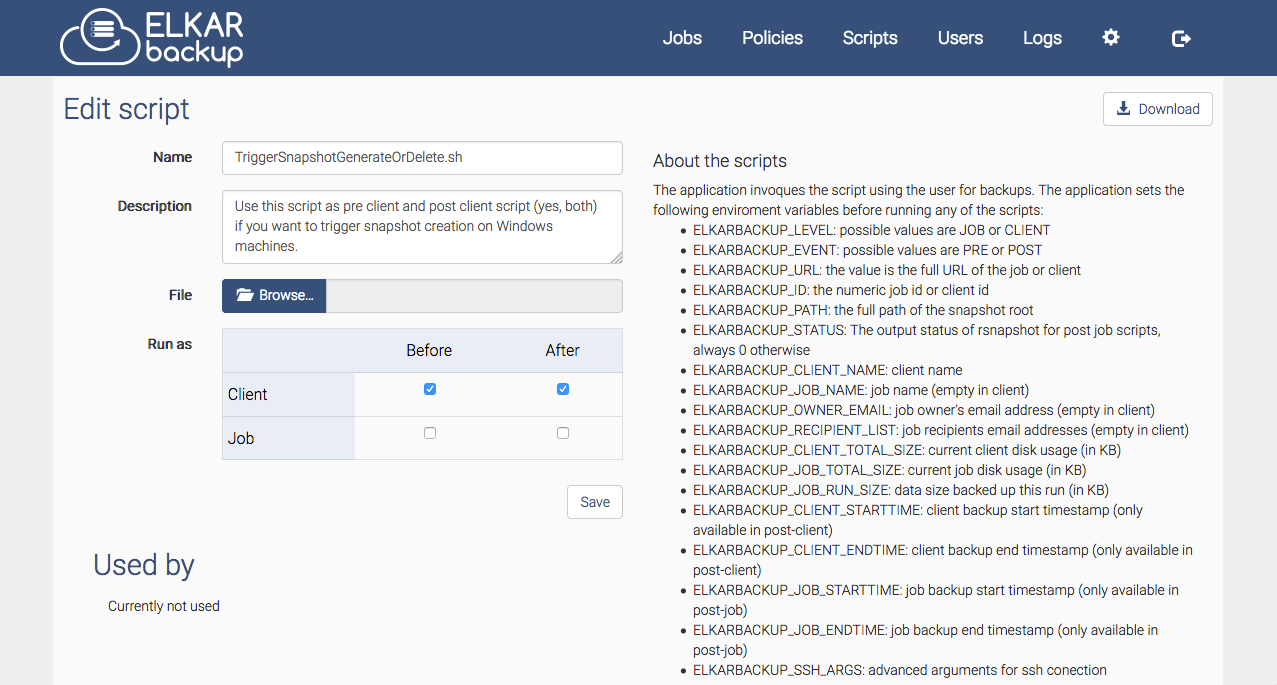Navigate to Users page

[x=960, y=38]
